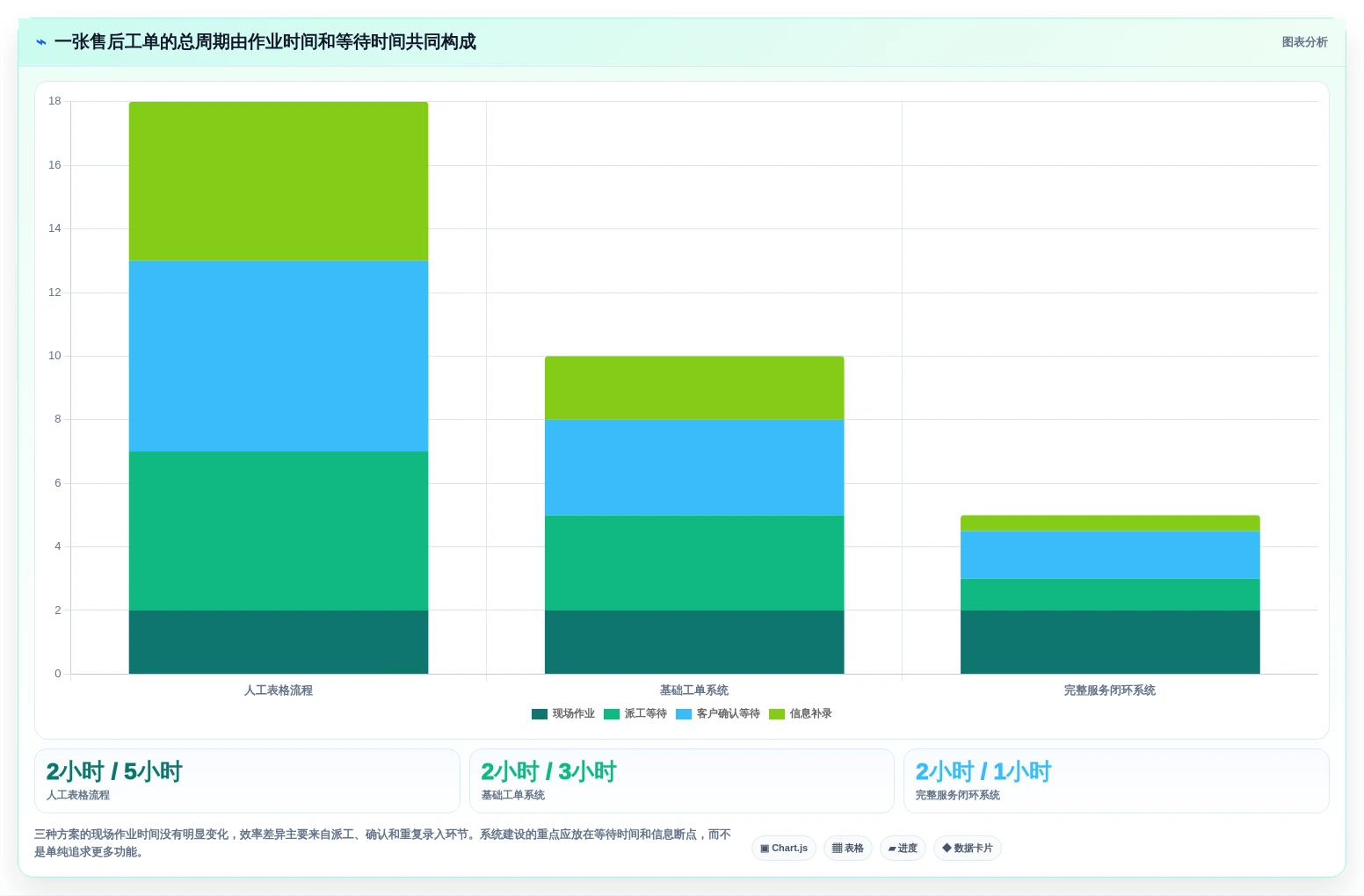Toggle the 客户确认等待 legend item
The height and width of the screenshot is (896, 1364).
(718, 713)
